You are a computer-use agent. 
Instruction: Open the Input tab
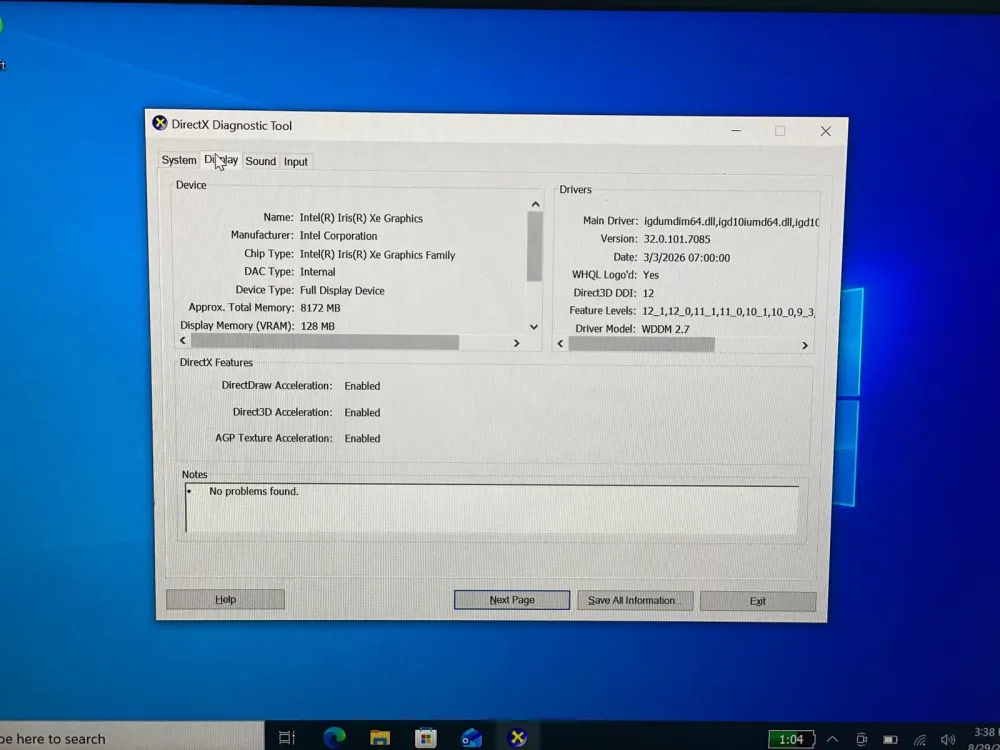[296, 162]
